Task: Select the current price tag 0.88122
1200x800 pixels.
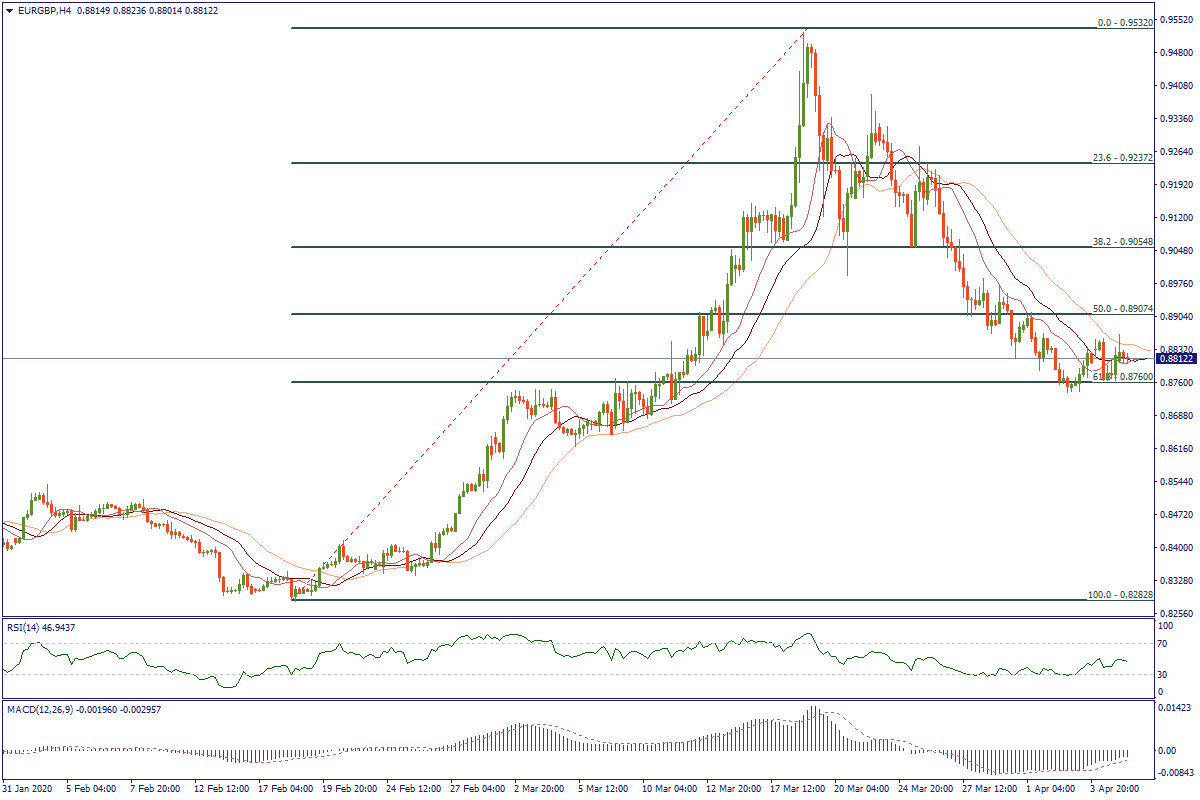Action: tap(1175, 358)
